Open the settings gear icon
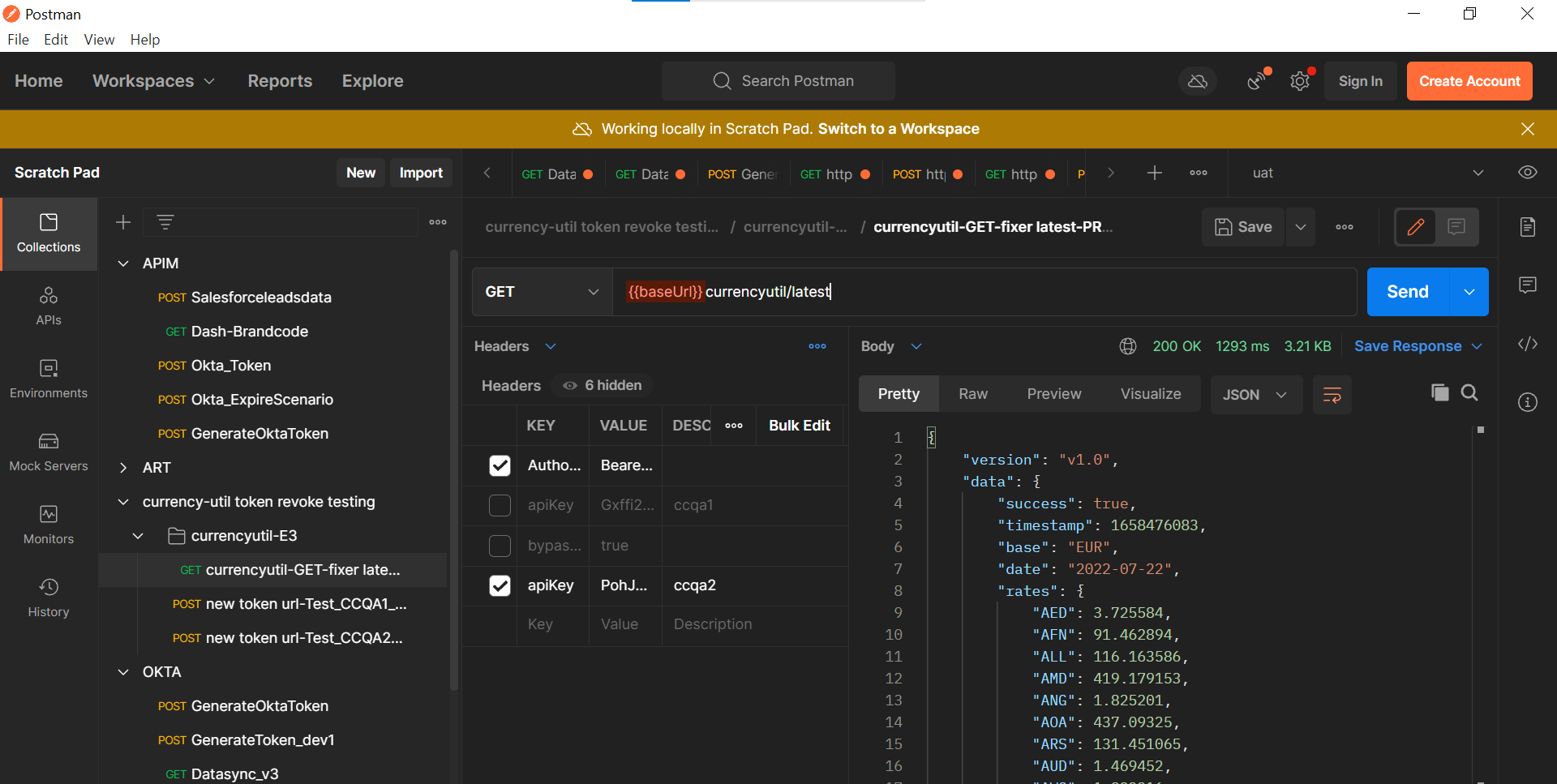The height and width of the screenshot is (784, 1557). tap(1300, 81)
